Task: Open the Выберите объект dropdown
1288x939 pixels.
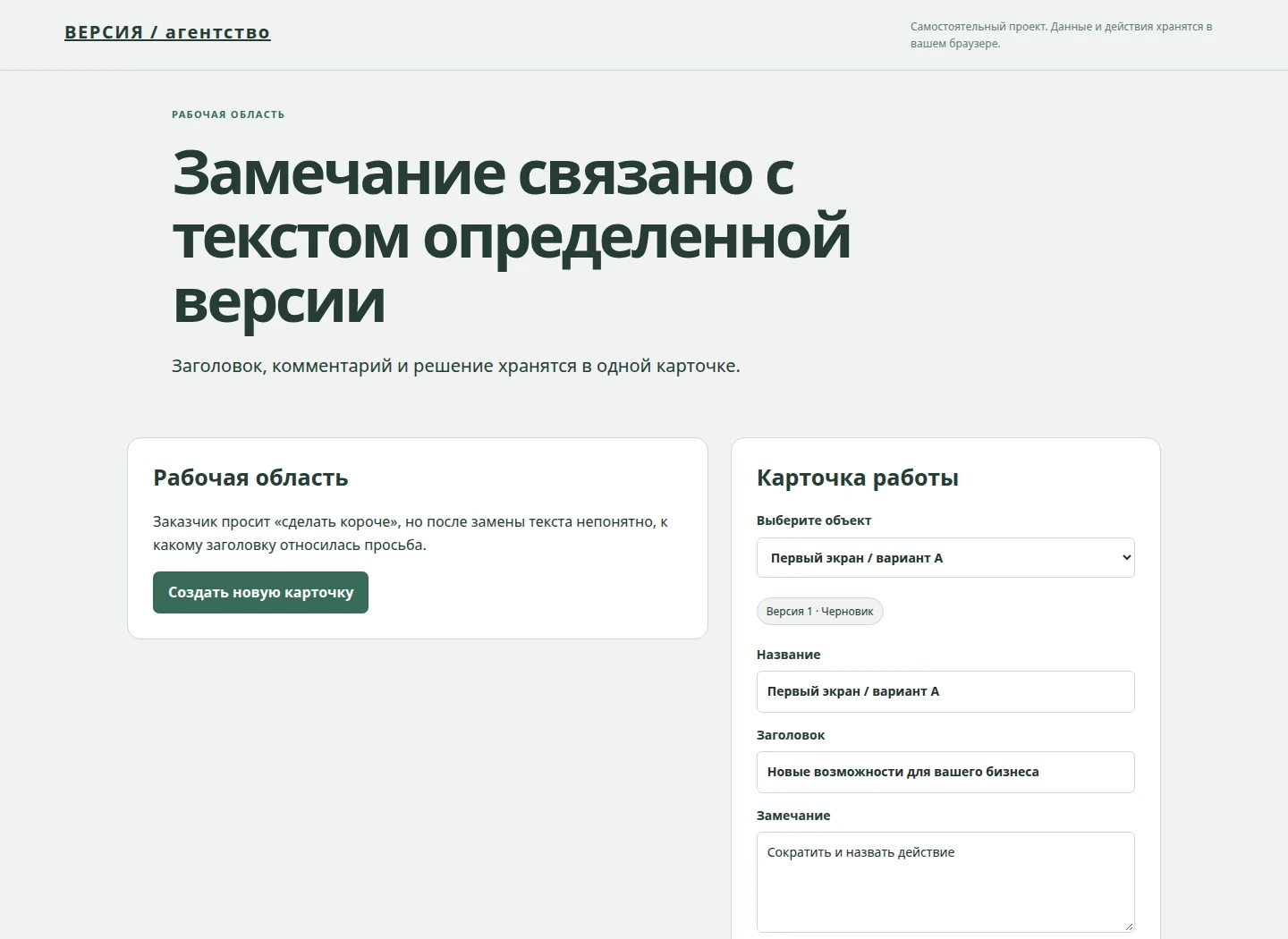Action: tap(945, 557)
